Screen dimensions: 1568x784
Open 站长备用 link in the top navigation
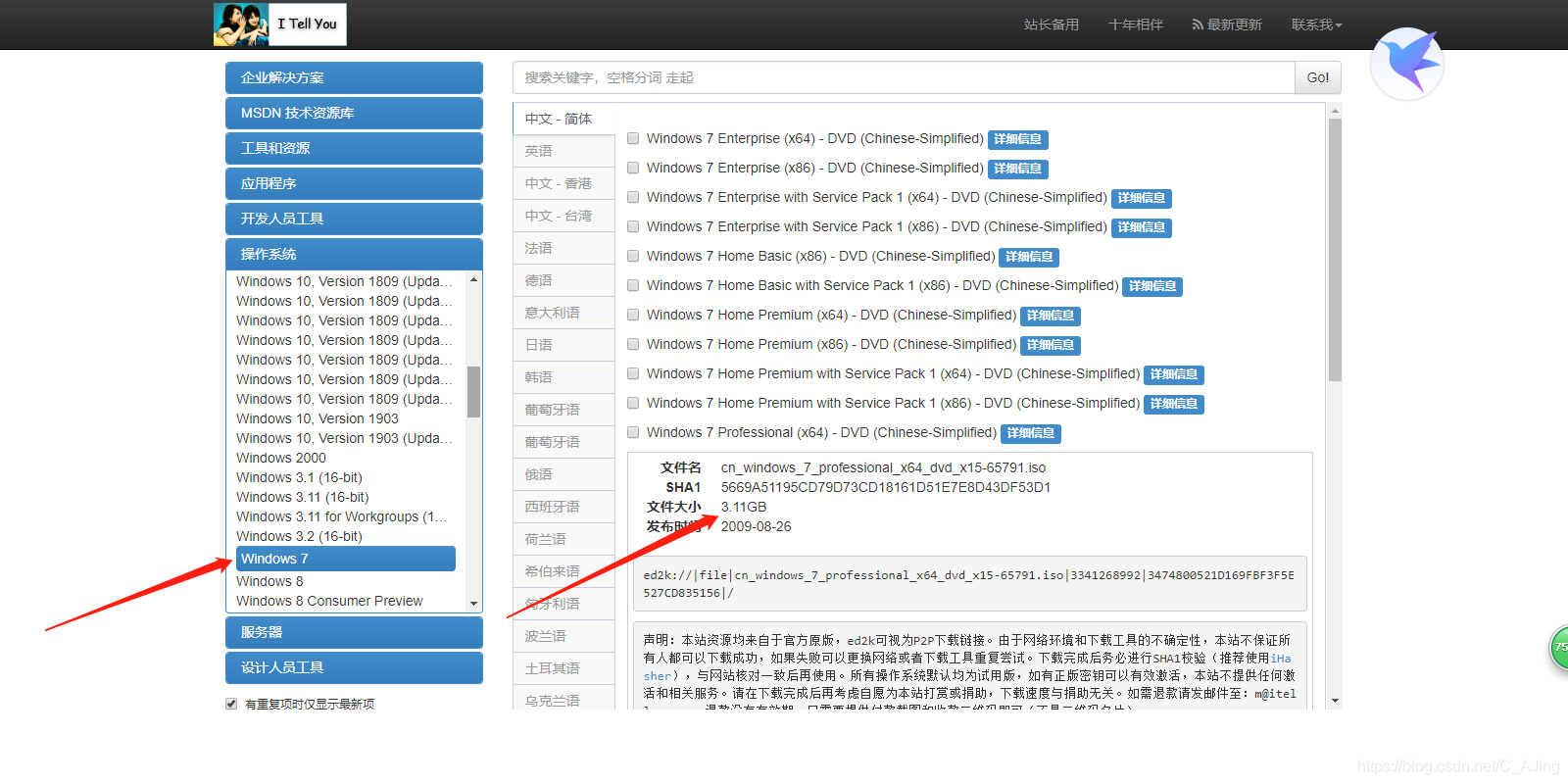[x=1052, y=24]
